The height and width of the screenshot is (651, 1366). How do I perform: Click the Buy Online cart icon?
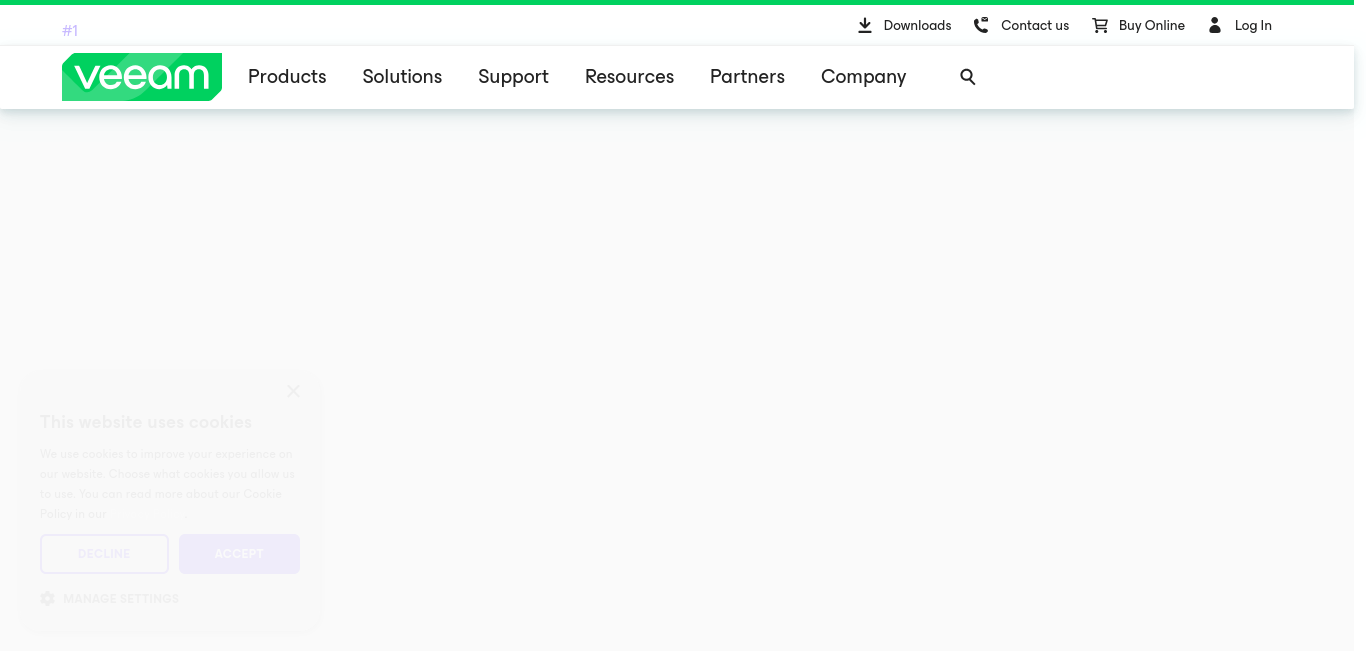[x=1100, y=25]
